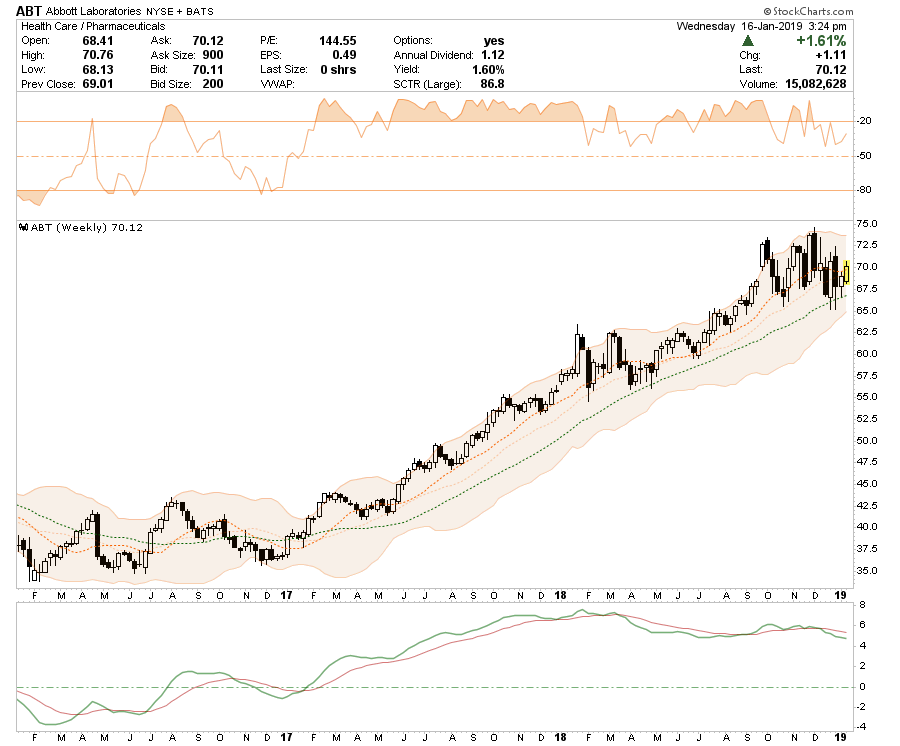Click the +1.61% percent change figure

point(821,41)
